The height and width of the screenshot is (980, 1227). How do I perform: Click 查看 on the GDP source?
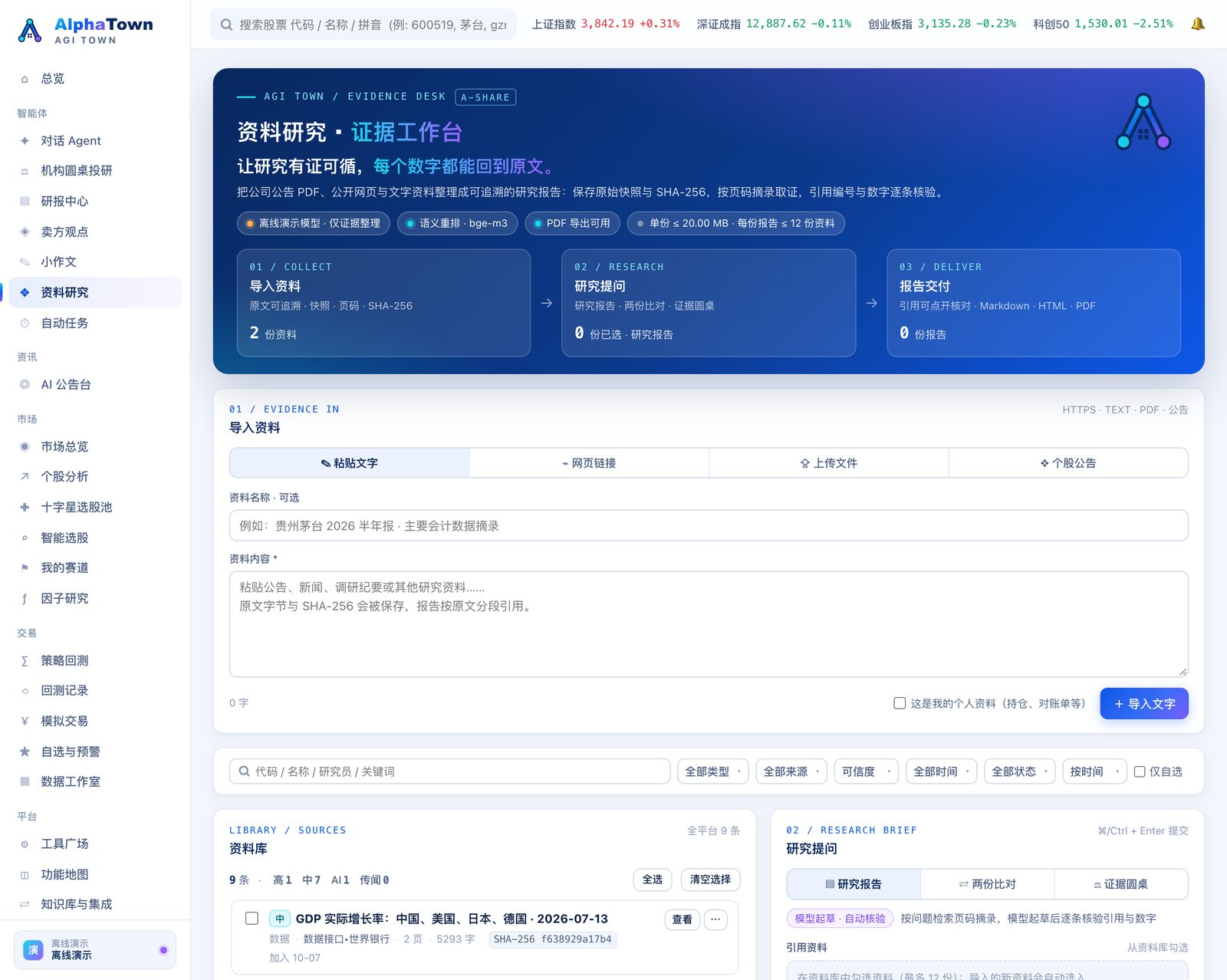point(682,919)
